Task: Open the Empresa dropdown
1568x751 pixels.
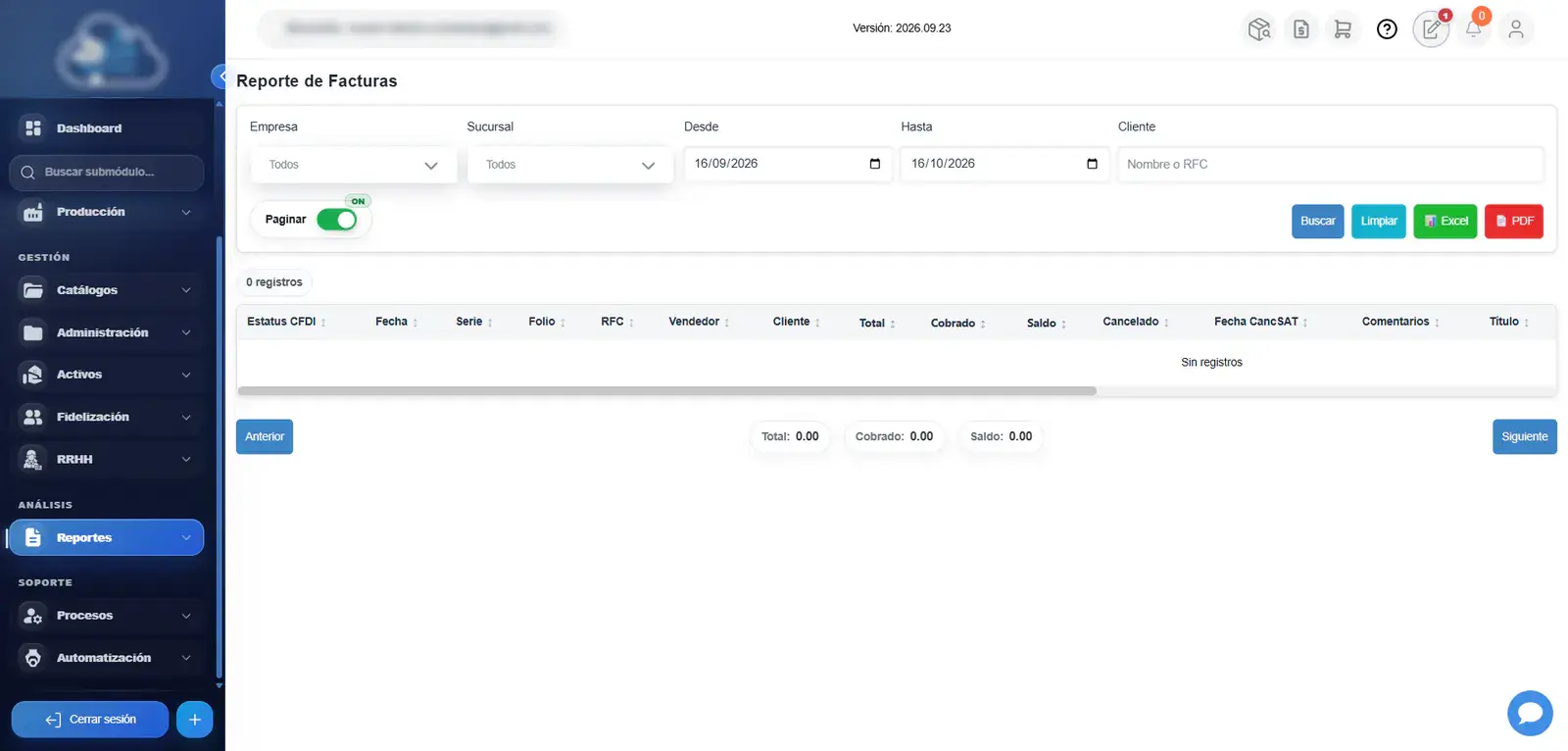Action: point(353,165)
